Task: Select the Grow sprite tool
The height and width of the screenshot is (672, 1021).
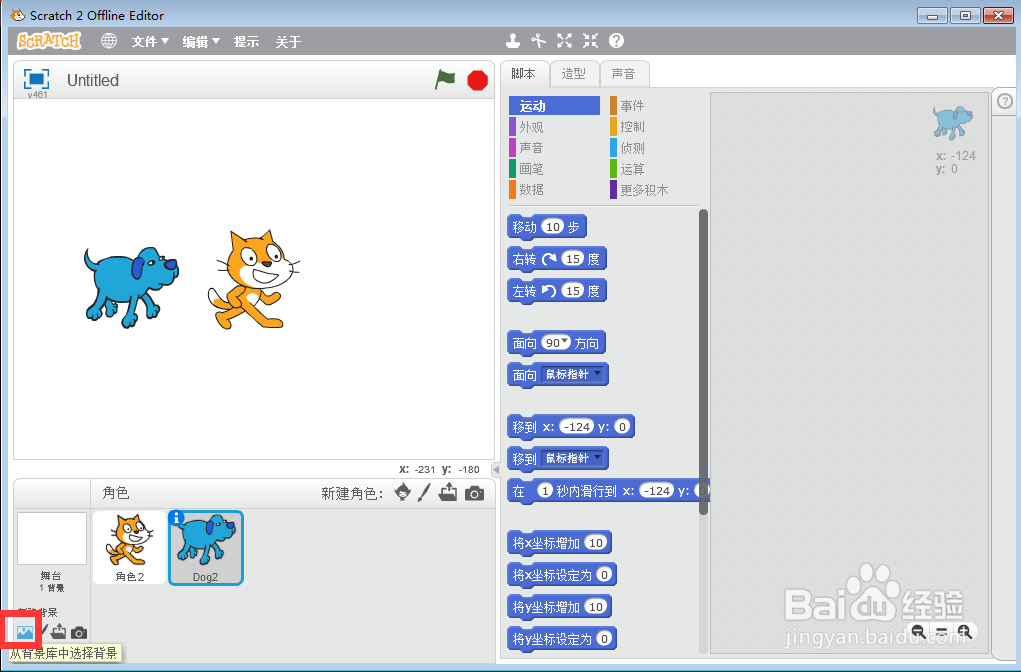Action: tap(565, 41)
